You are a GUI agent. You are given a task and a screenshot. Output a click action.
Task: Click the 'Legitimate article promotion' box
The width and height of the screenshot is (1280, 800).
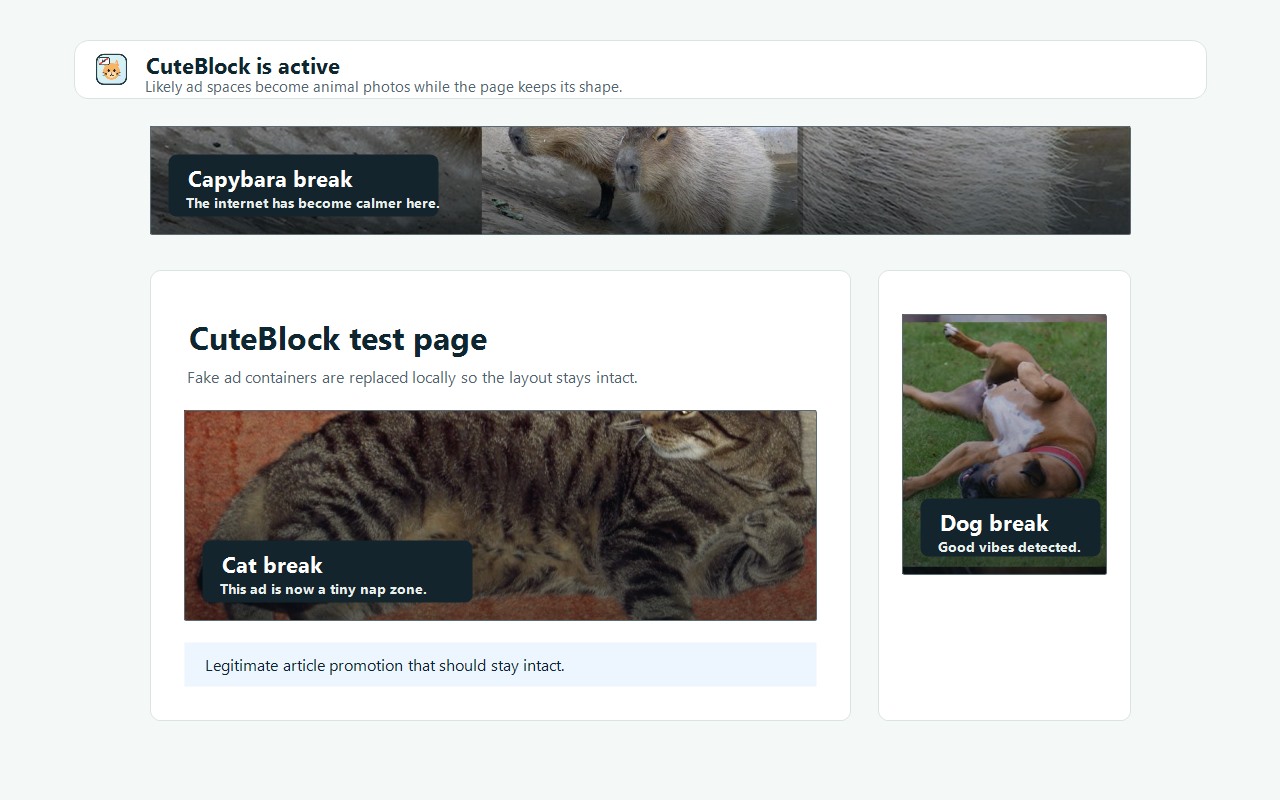point(500,665)
